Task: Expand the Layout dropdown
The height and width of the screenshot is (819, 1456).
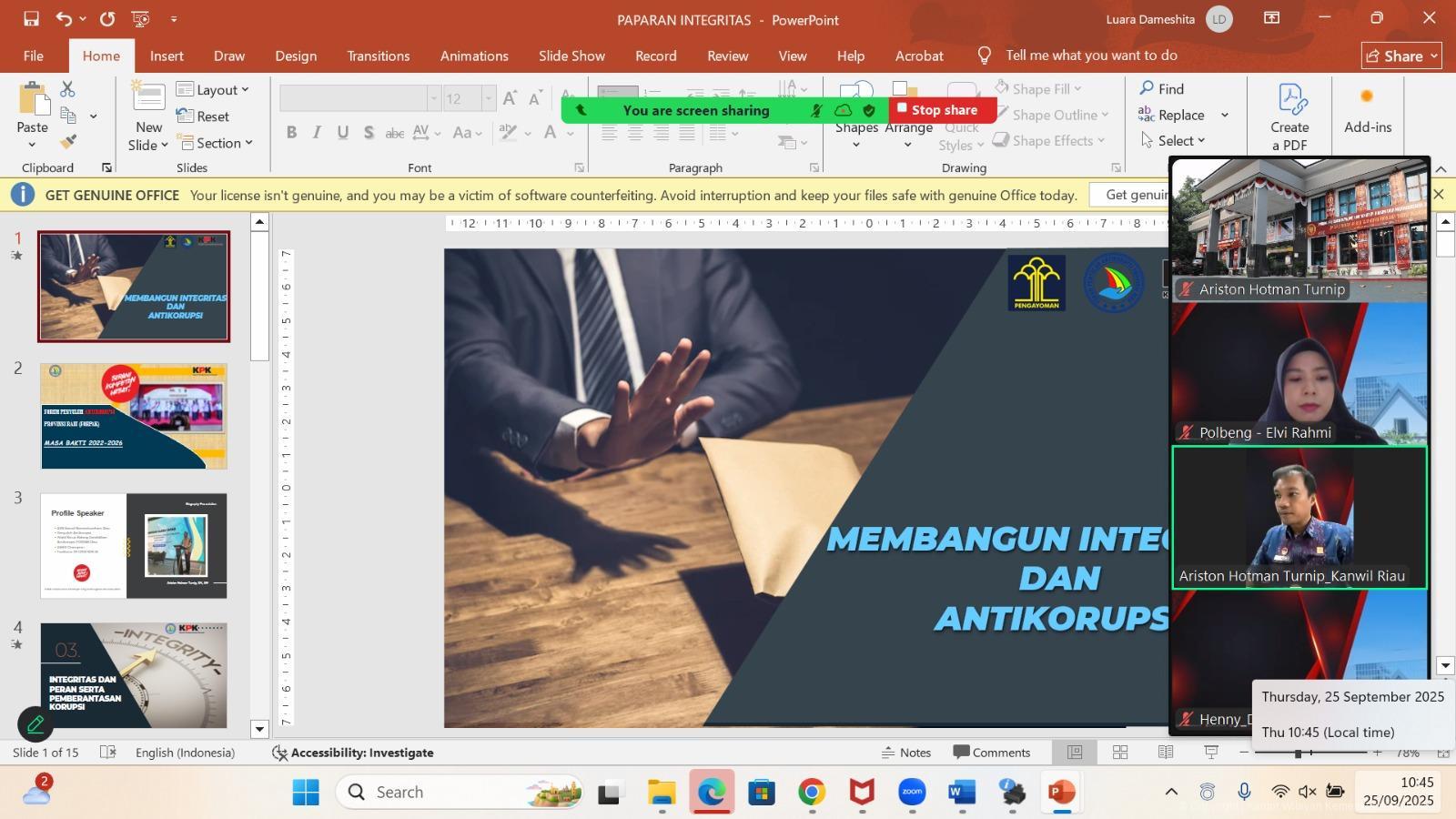Action: 213,90
